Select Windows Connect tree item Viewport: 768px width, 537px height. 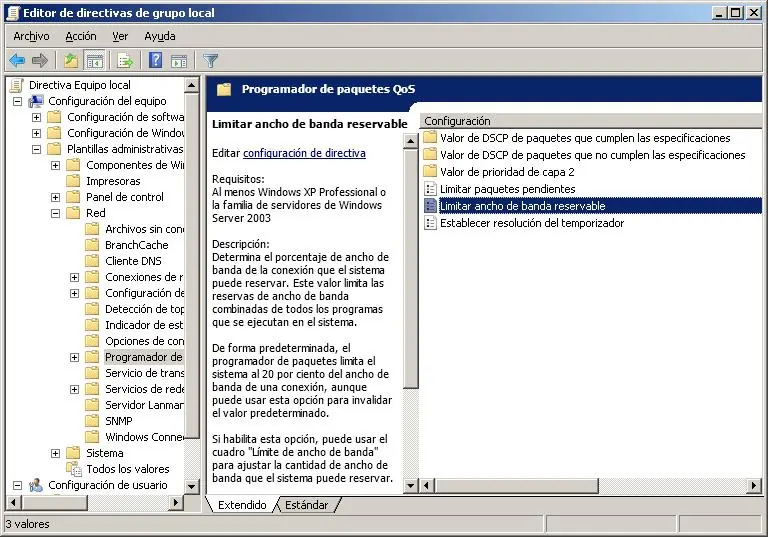[144, 437]
